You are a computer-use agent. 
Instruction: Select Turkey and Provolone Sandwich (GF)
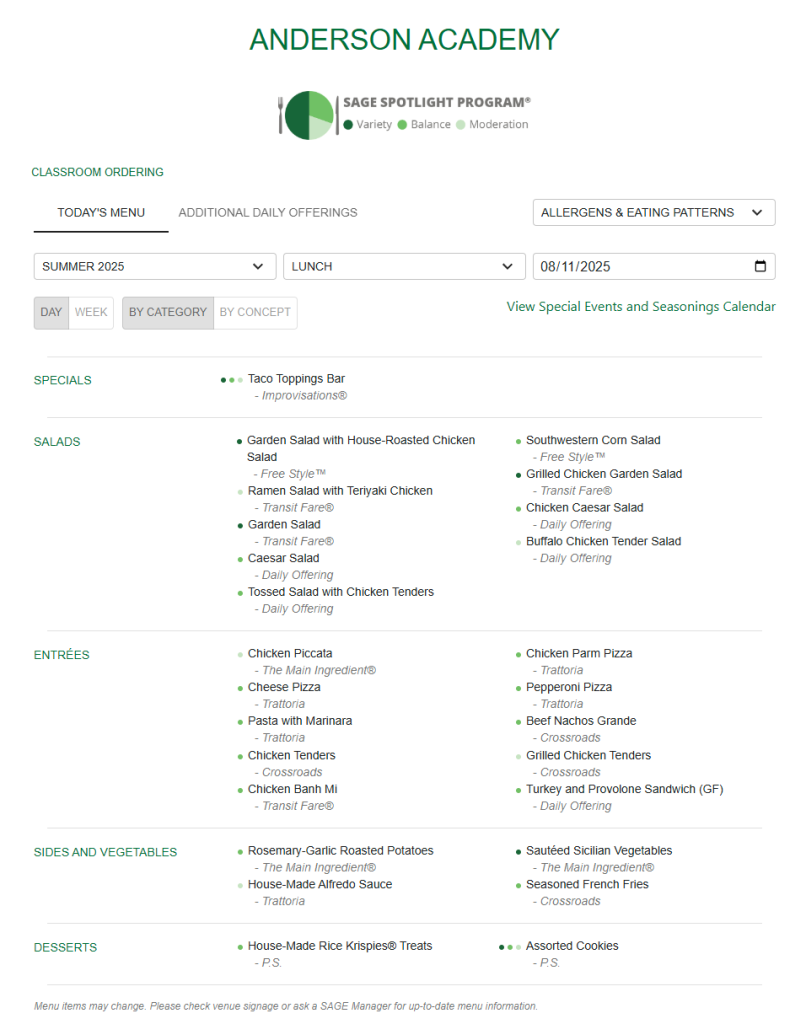tap(624, 789)
